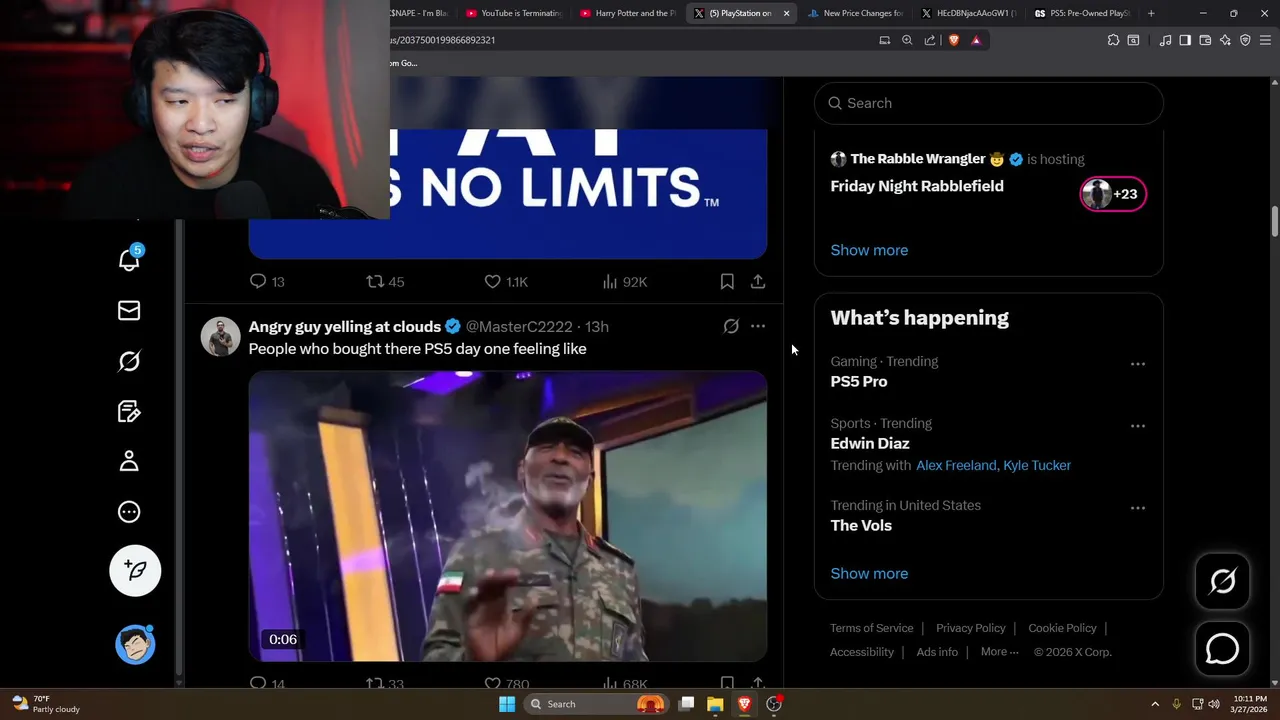This screenshot has height=720, width=1280.
Task: Open Leo AI sparkle toolbar icon
Action: [x=1225, y=40]
